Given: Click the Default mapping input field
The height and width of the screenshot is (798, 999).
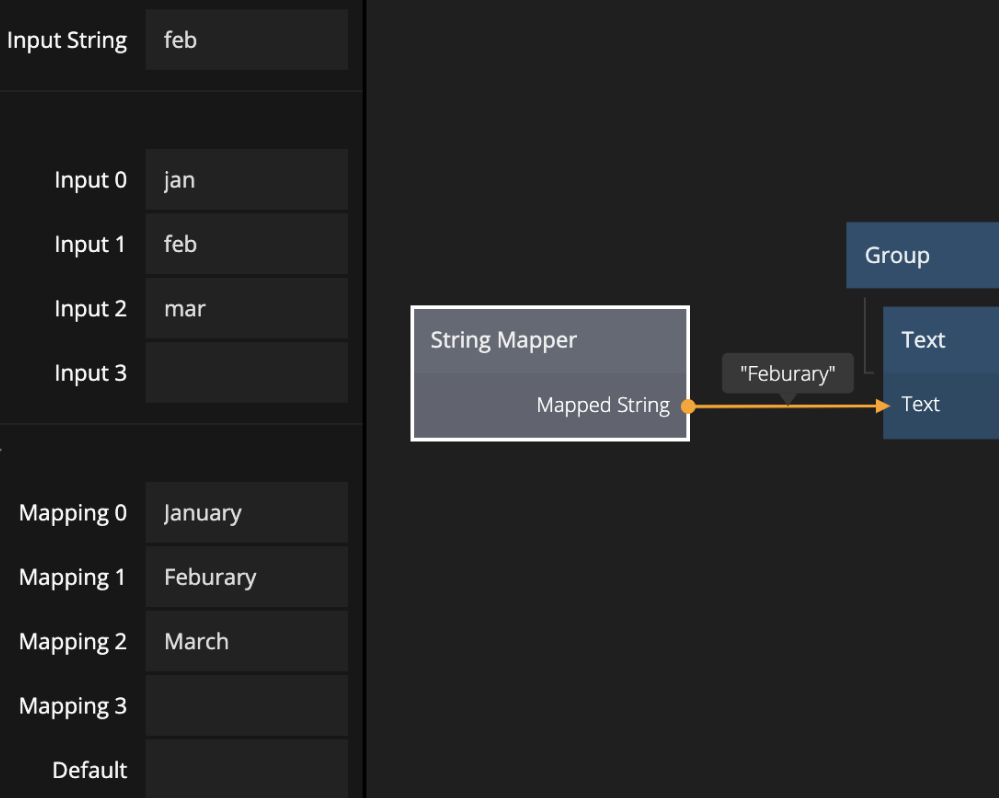Looking at the screenshot, I should pos(246,769).
